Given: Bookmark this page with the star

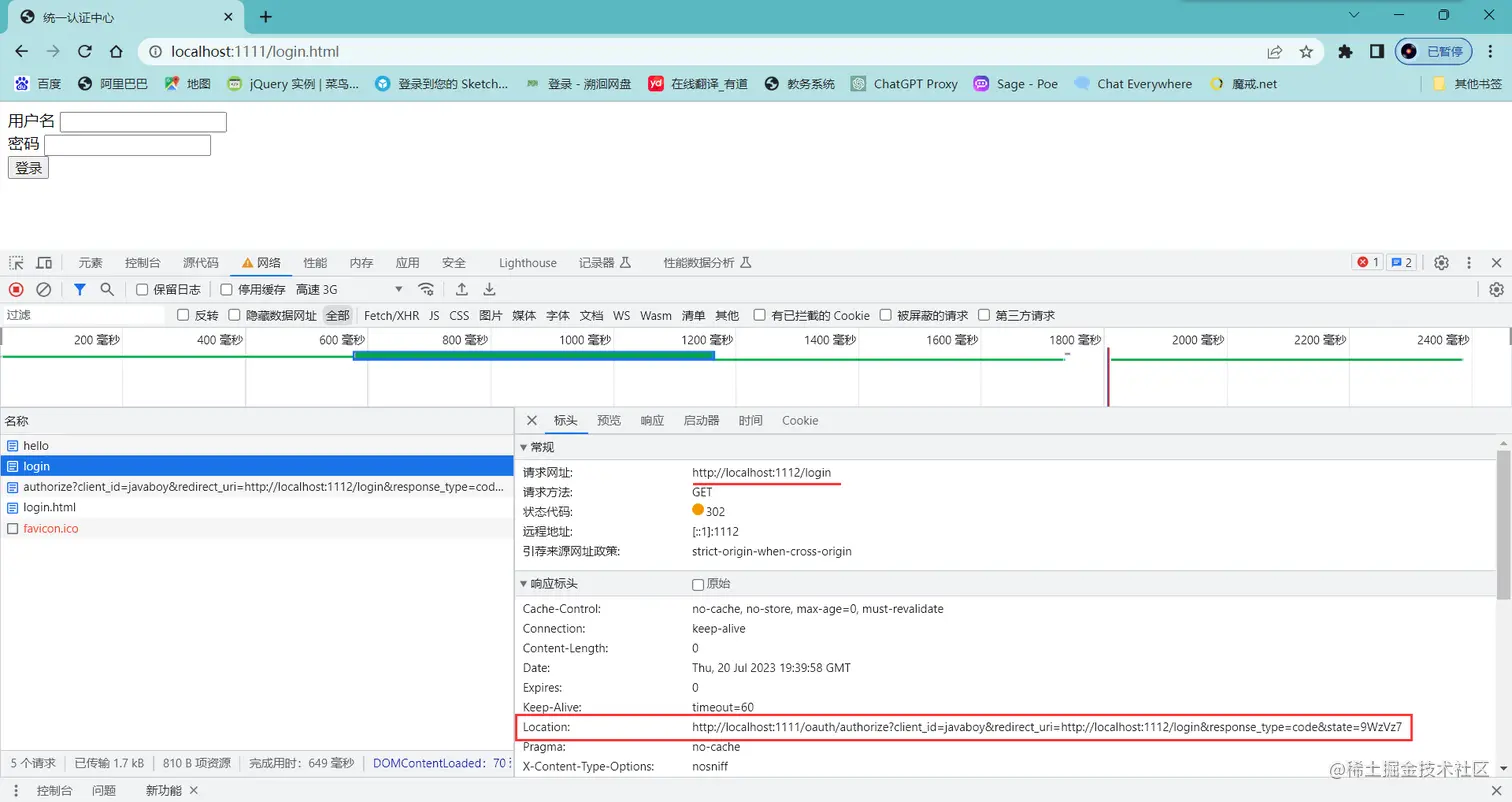Looking at the screenshot, I should point(1306,52).
